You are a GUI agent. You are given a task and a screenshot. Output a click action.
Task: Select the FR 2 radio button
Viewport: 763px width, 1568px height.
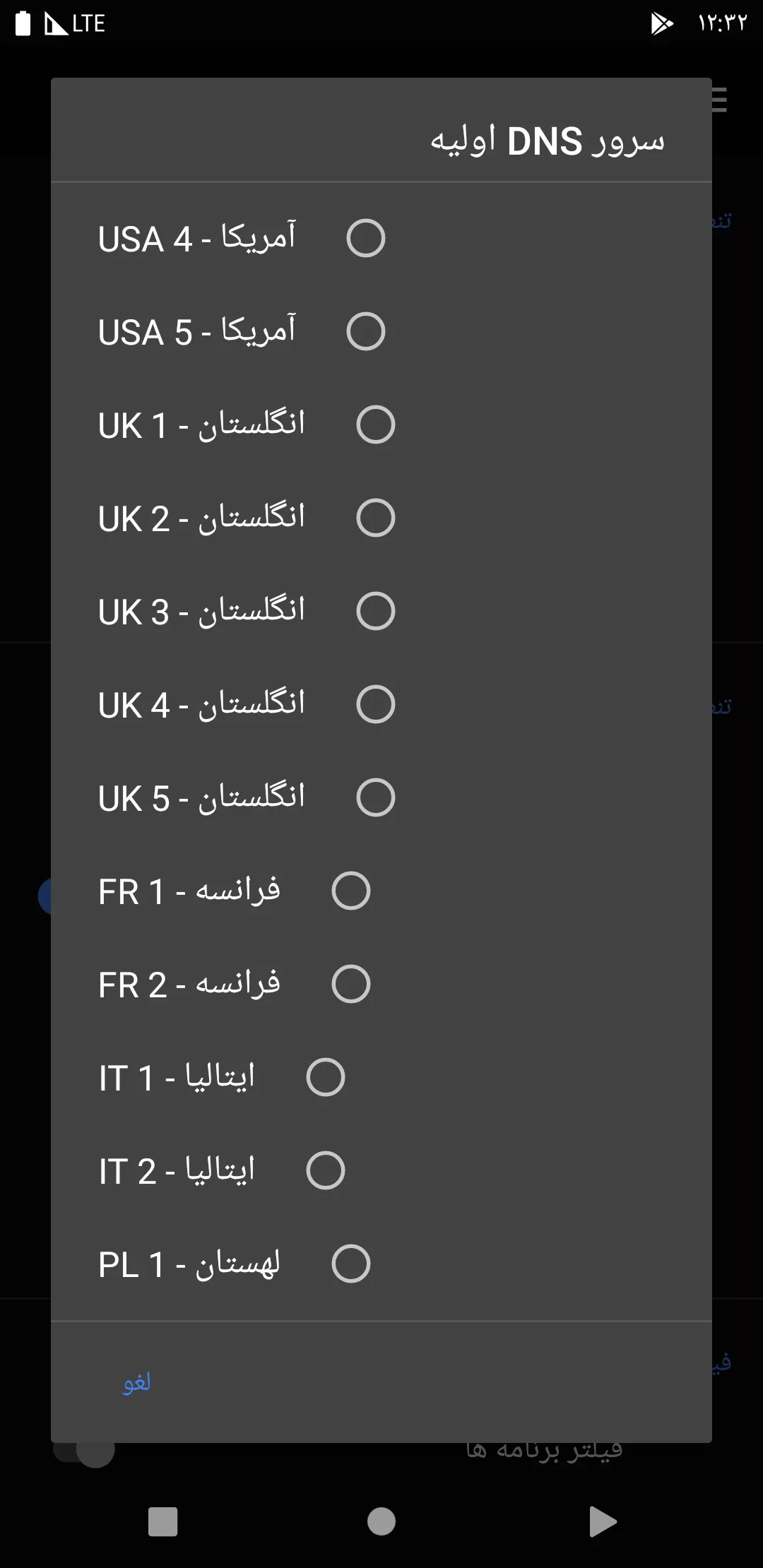pos(351,984)
